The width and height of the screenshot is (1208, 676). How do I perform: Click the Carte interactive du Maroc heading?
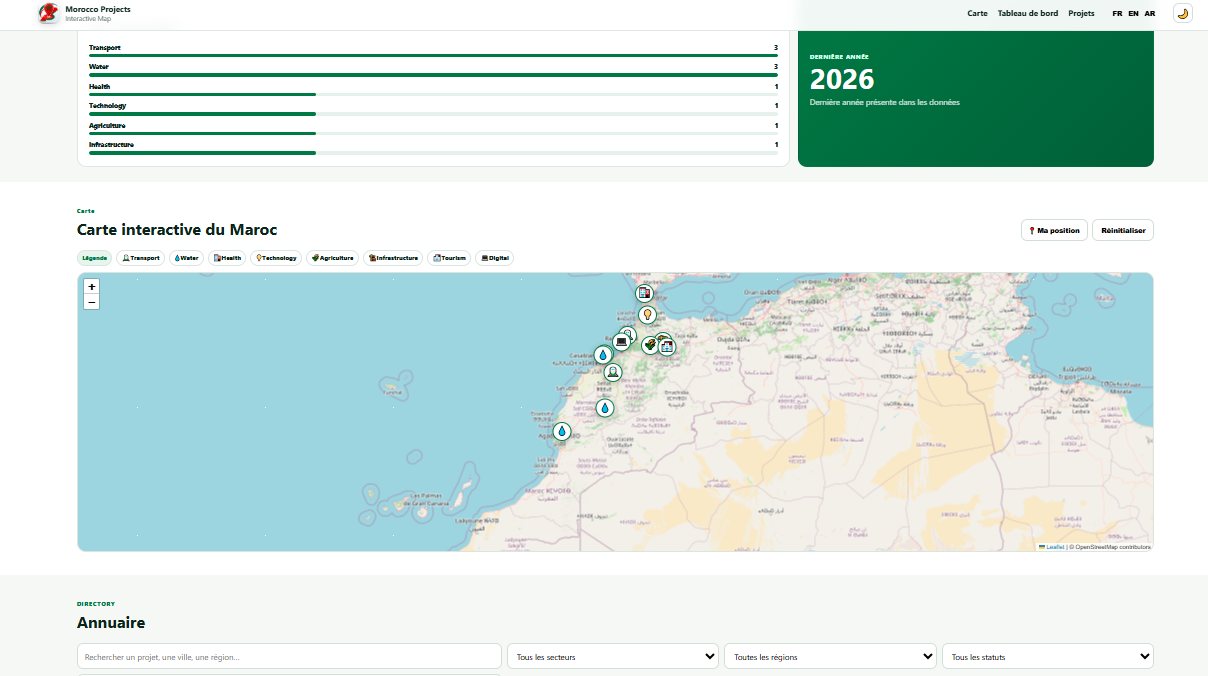(177, 230)
